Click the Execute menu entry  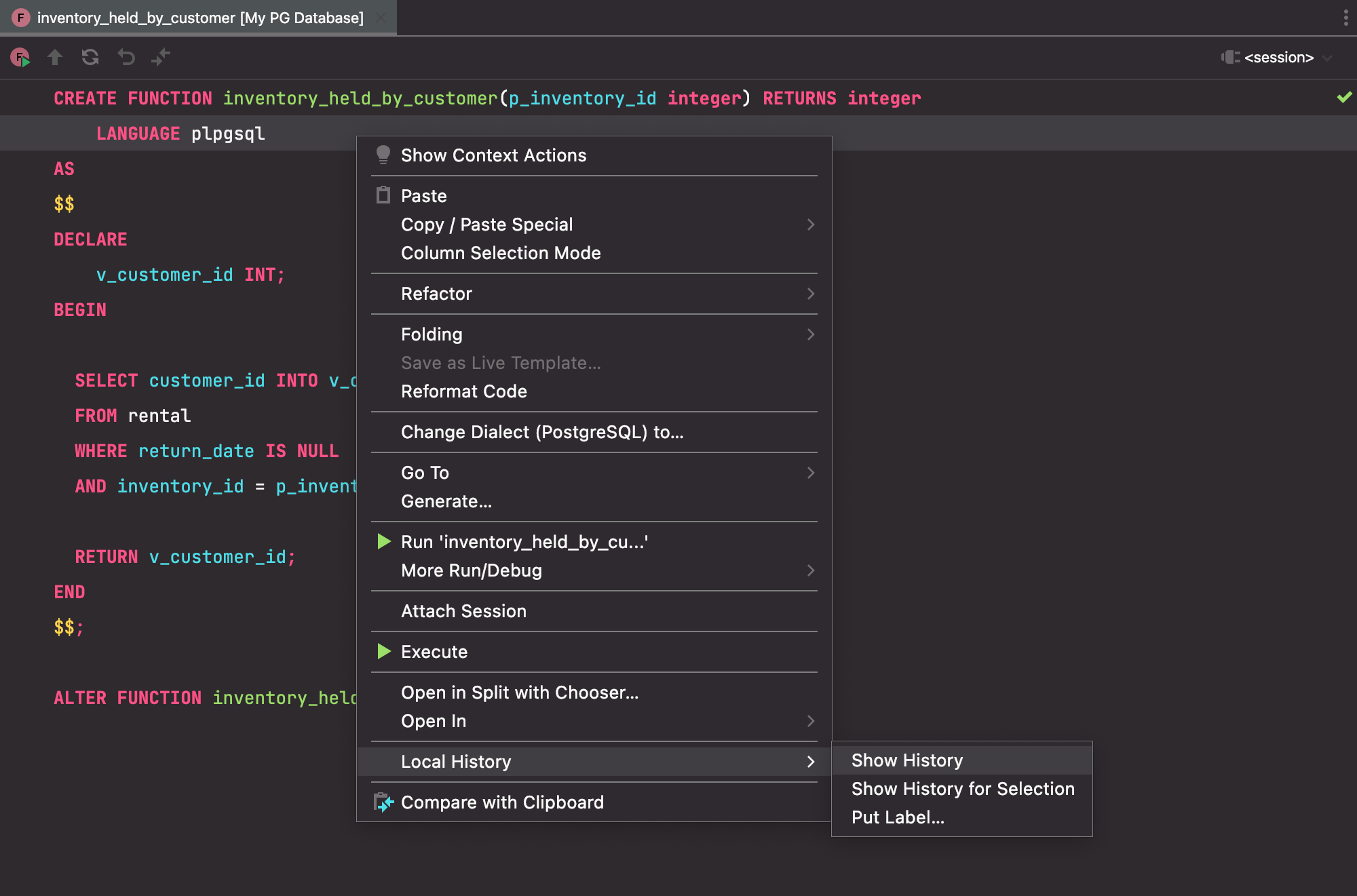click(434, 652)
